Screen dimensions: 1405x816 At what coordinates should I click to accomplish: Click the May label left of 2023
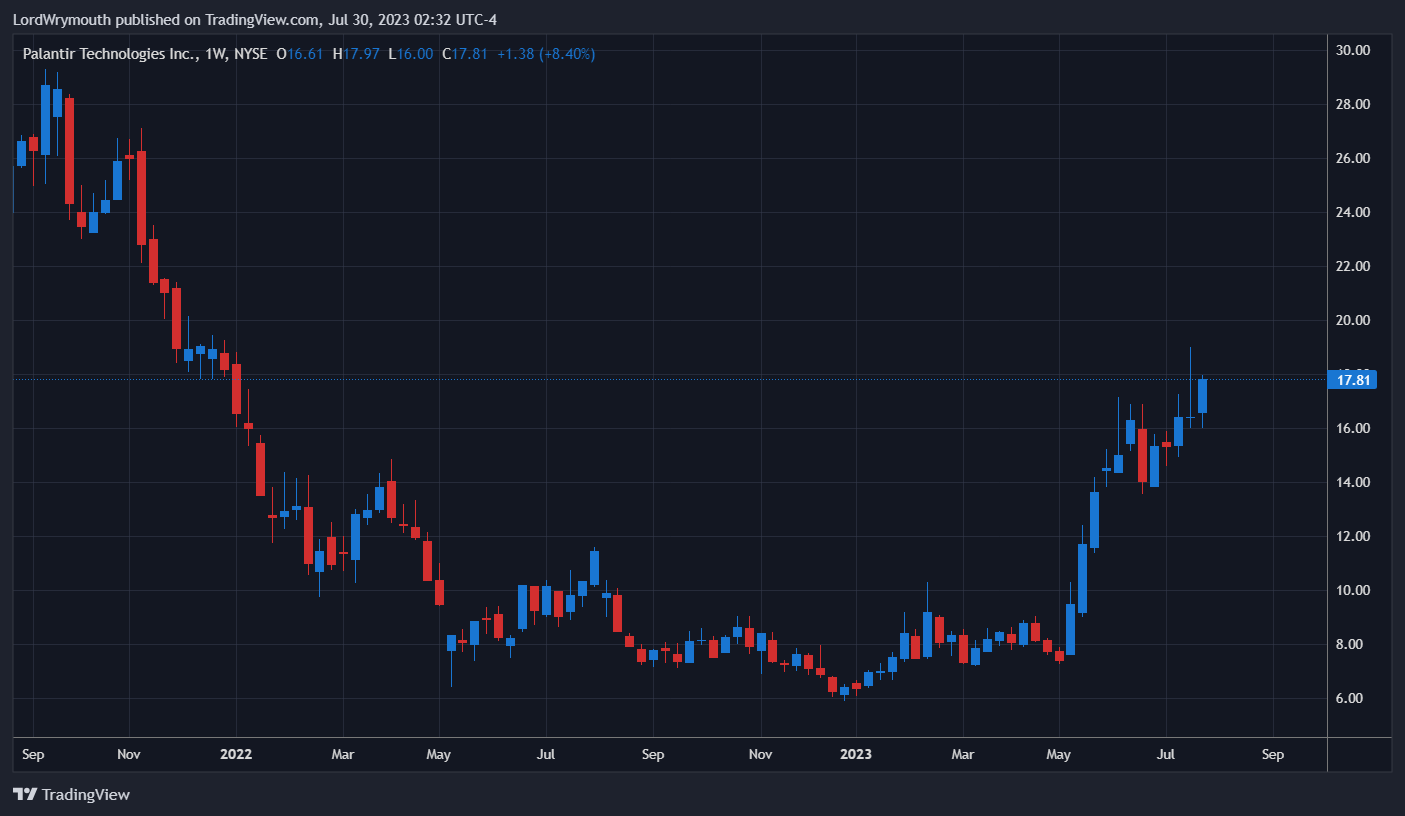438,754
